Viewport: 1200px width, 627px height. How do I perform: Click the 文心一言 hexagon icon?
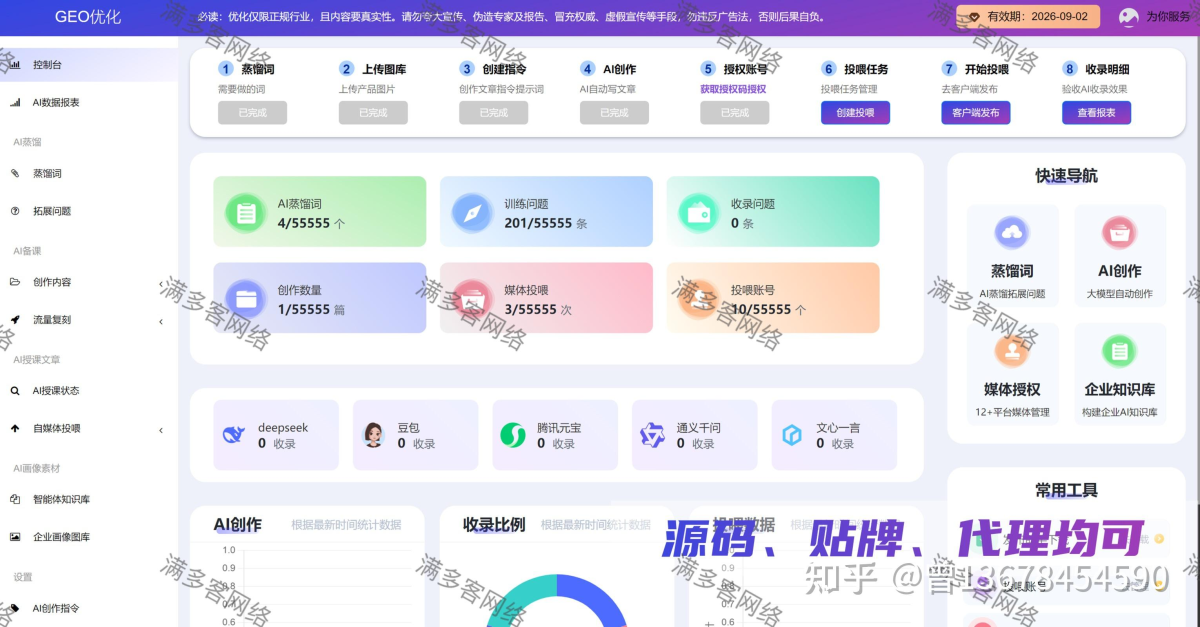click(x=792, y=435)
